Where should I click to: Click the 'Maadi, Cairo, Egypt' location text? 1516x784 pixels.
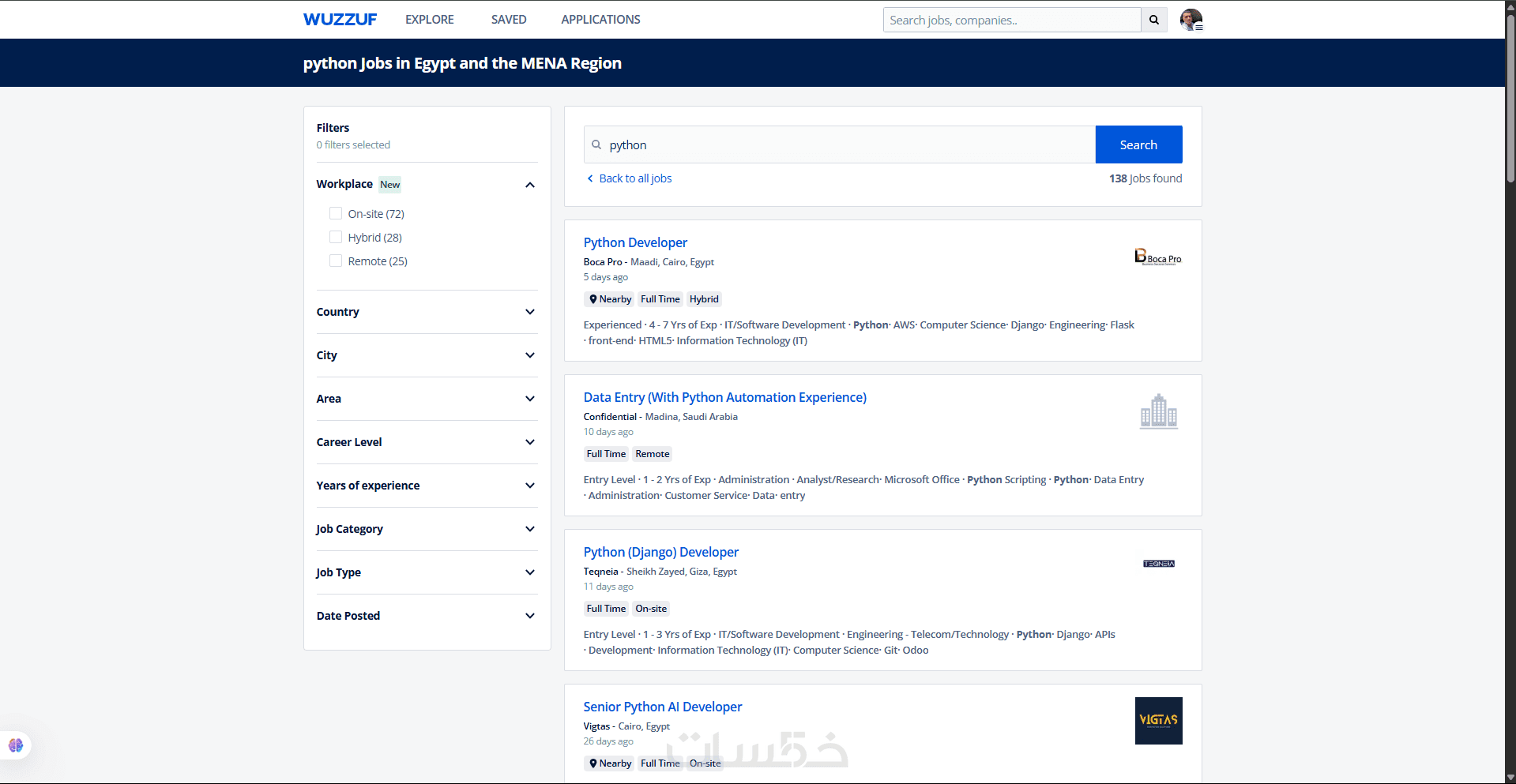tap(672, 262)
